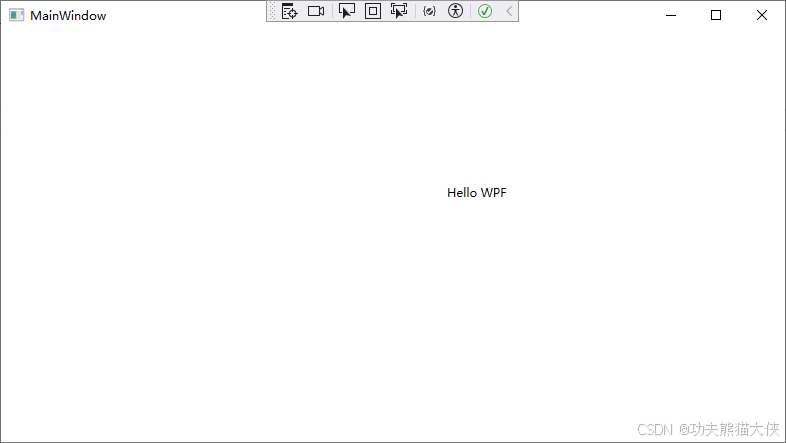The image size is (786, 443).
Task: Click the Hello WPF text
Action: (477, 193)
